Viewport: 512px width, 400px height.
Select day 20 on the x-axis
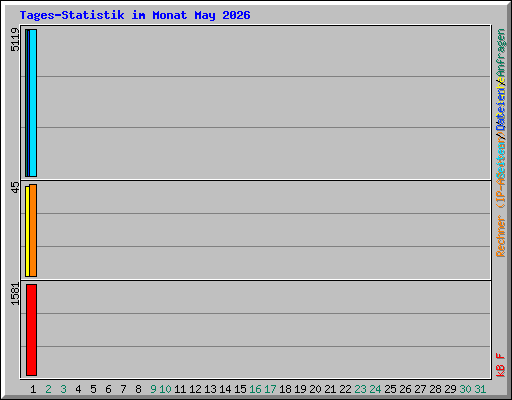(315, 389)
